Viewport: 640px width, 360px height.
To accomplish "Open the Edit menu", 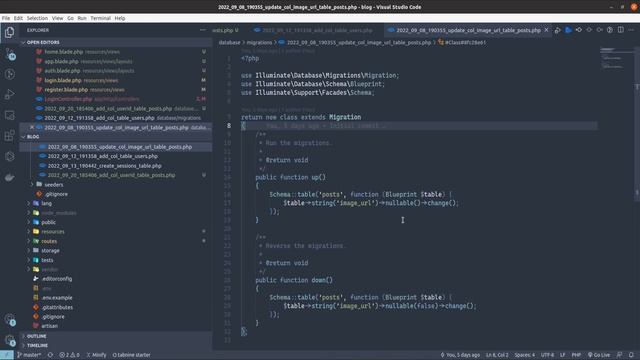I will (18, 18).
